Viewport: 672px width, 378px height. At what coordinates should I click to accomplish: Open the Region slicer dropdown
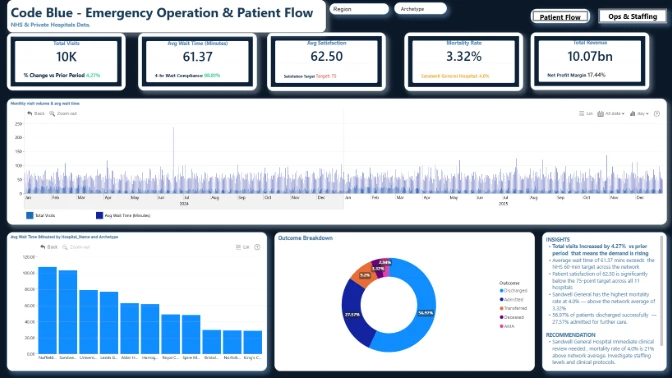[359, 9]
